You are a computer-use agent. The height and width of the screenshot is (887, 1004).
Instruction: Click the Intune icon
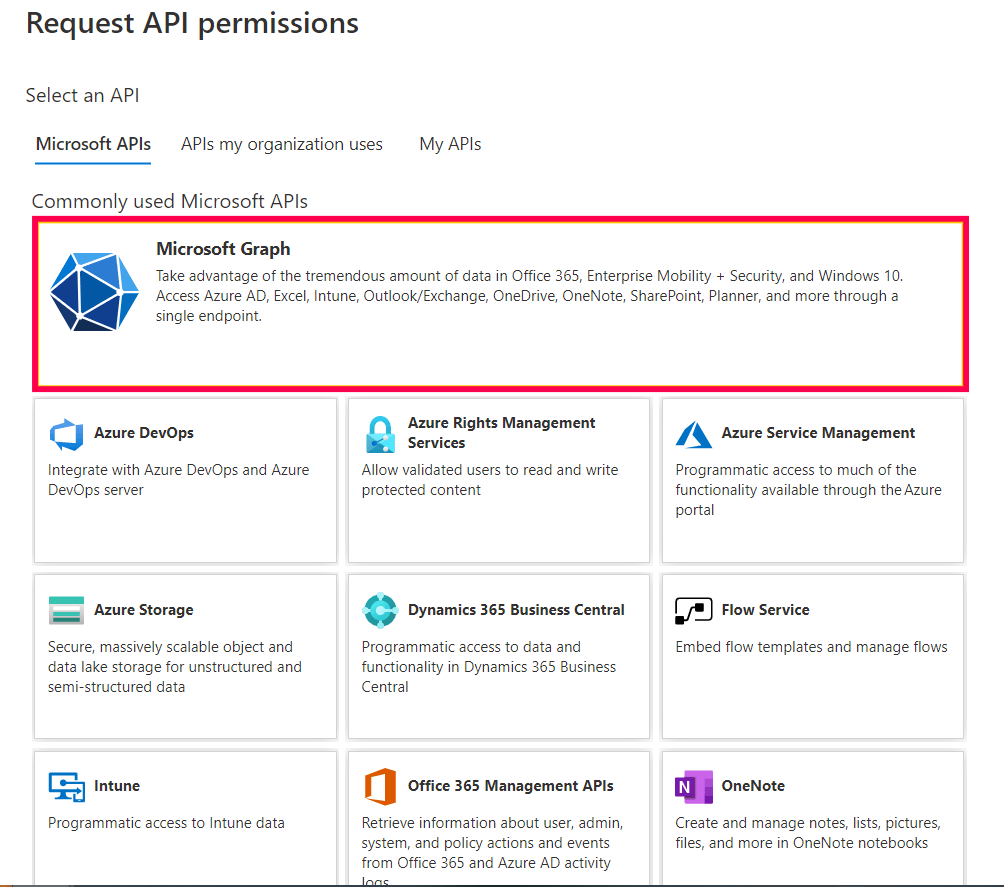coord(66,787)
